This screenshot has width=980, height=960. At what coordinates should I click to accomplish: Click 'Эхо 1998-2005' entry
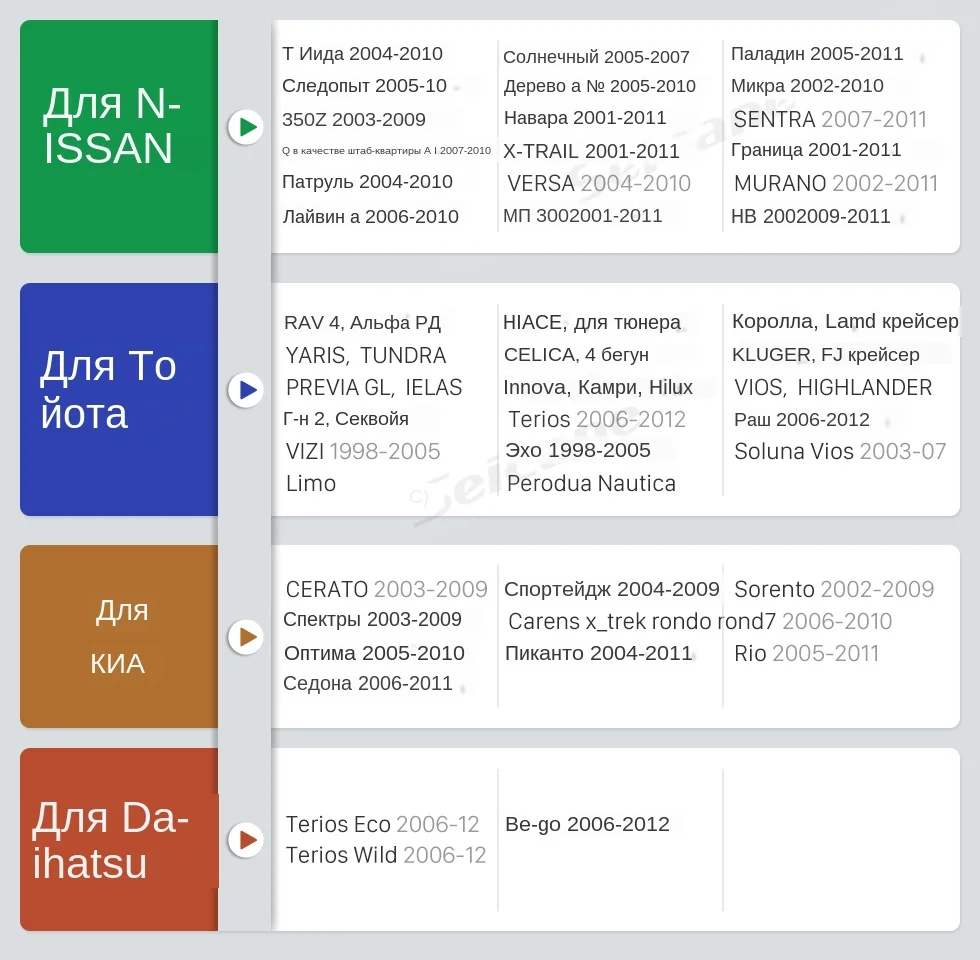coord(578,451)
